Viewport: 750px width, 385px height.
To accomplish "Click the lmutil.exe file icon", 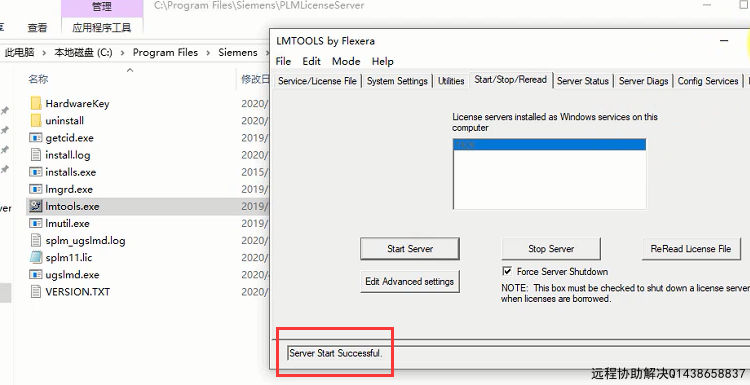I will 36,223.
